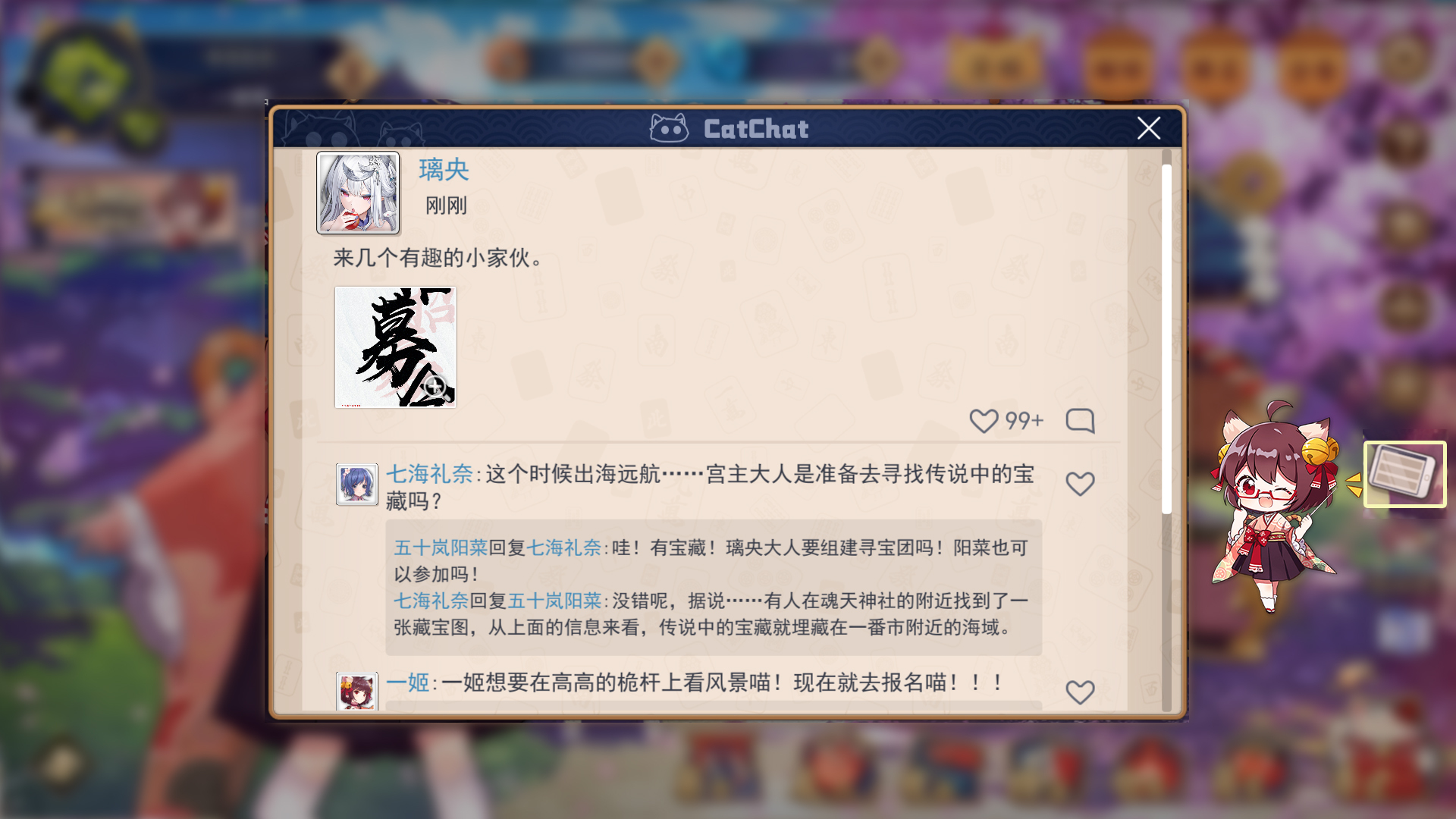Like 璃央's post with the 99+ heart
The image size is (1456, 819).
[x=984, y=421]
